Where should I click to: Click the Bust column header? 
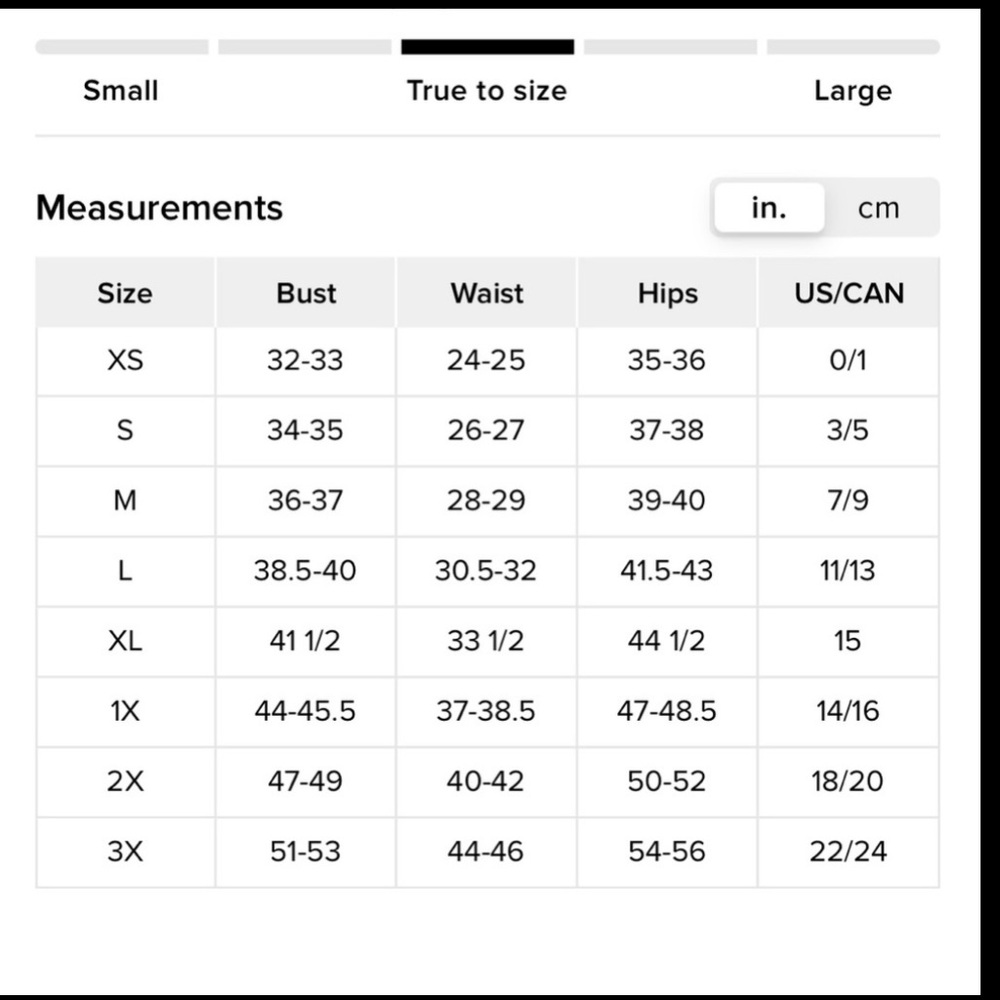tap(305, 293)
